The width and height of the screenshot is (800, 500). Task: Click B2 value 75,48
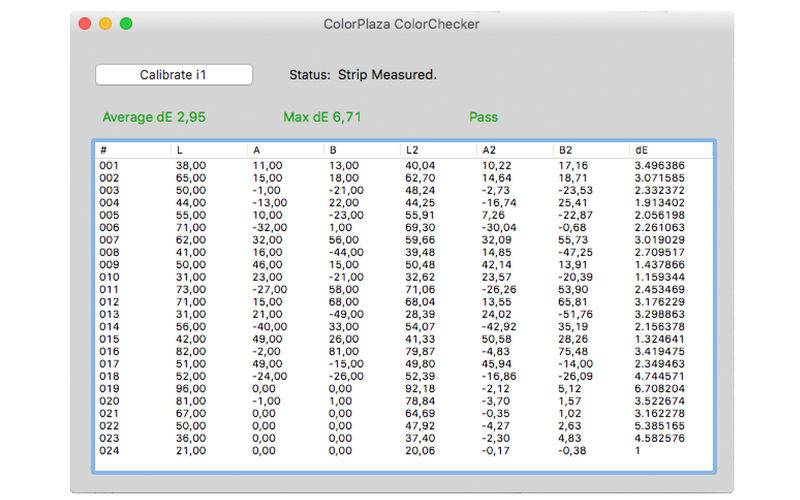click(573, 352)
